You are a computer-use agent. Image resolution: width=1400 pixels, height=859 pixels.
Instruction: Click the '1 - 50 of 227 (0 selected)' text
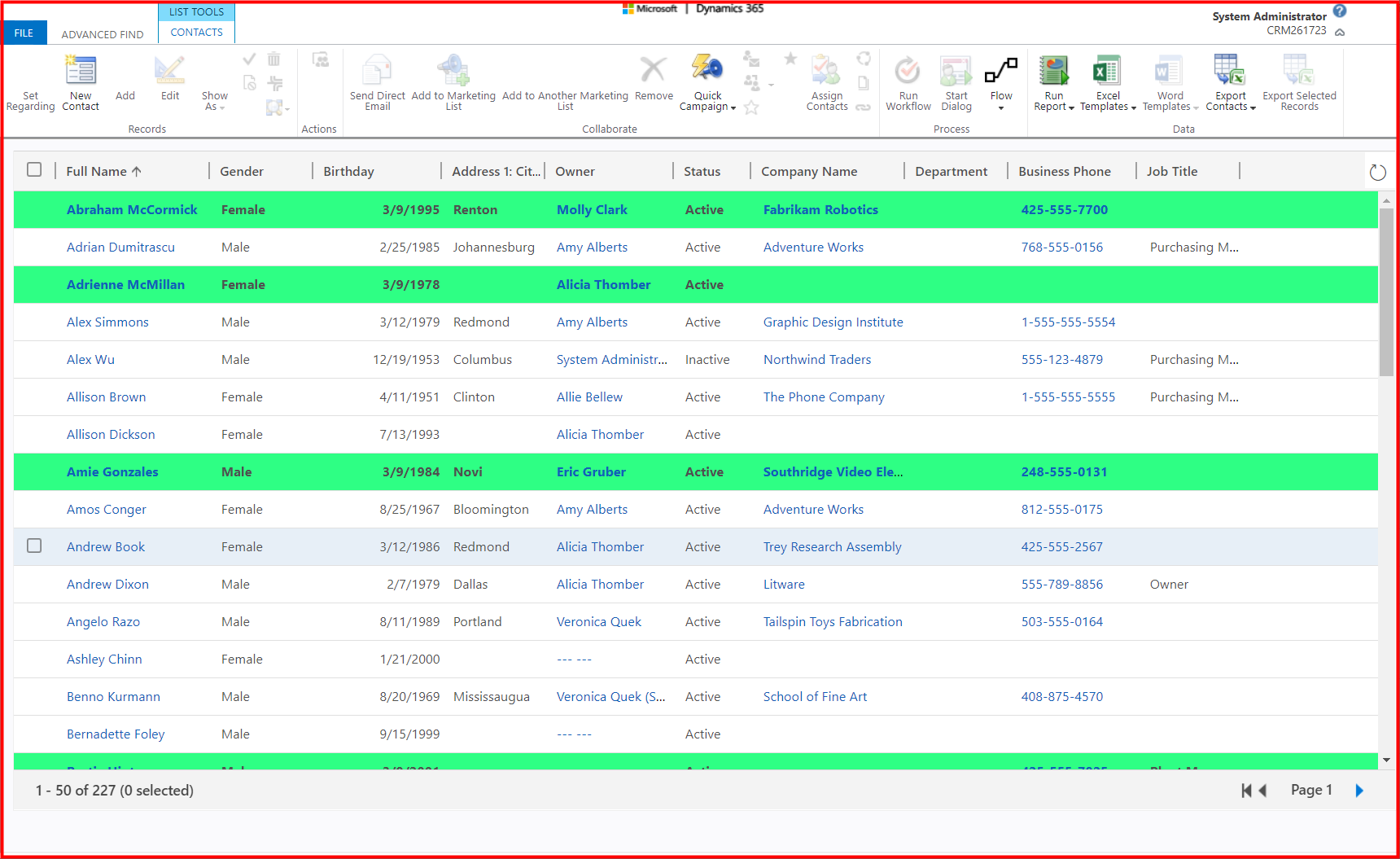pos(114,790)
